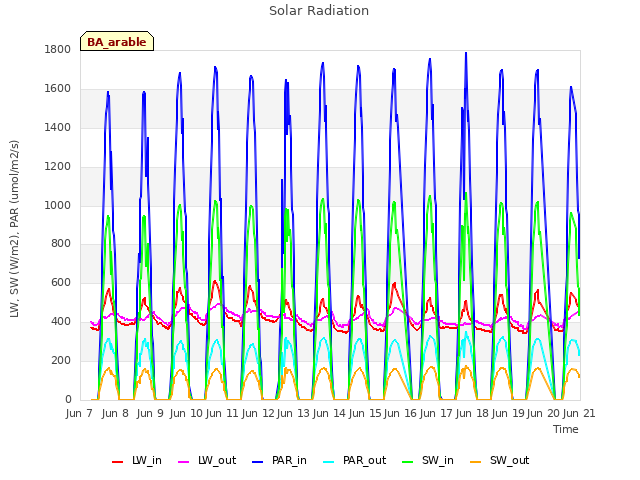Click the Jun 9 x-axis label

click(x=150, y=413)
